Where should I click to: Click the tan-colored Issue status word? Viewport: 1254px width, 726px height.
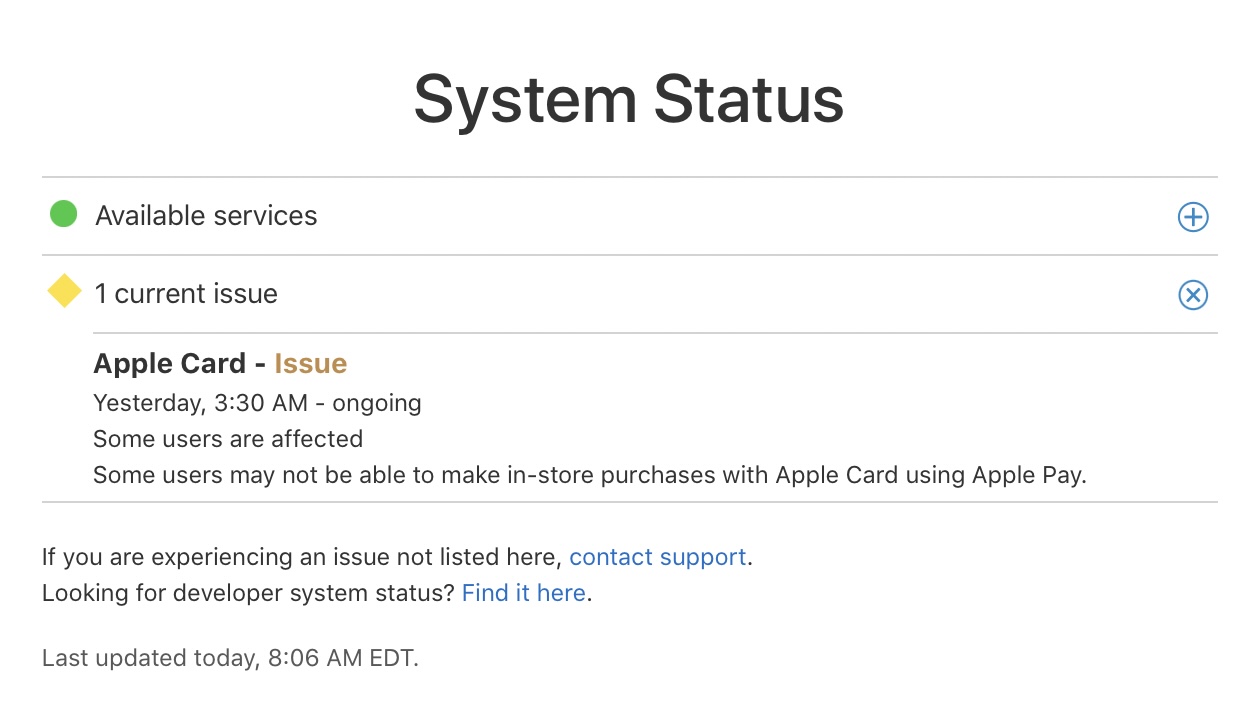(x=310, y=363)
